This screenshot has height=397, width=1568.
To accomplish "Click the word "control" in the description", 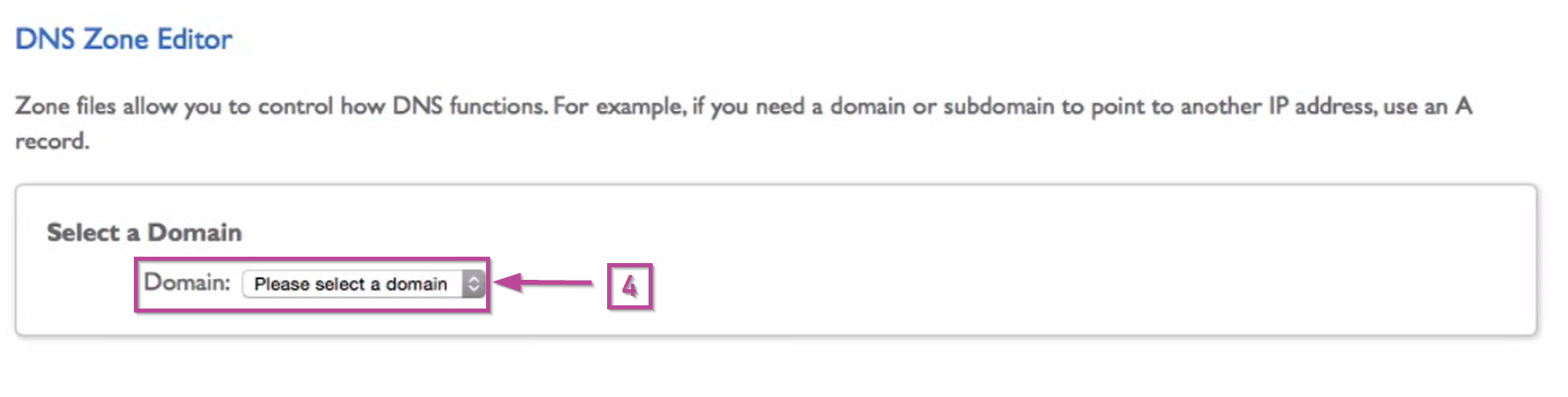I will [x=295, y=106].
